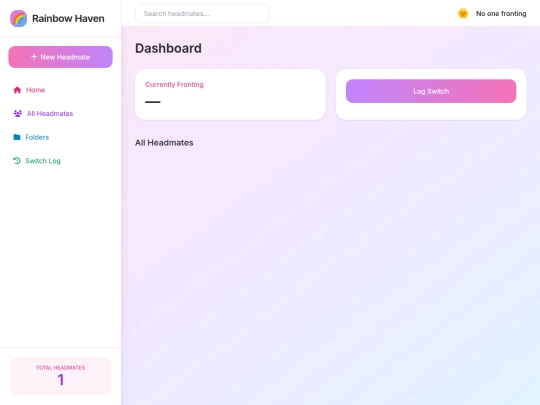Viewport: 540px width, 405px height.
Task: Click the Currently Fronting label
Action: 174,85
